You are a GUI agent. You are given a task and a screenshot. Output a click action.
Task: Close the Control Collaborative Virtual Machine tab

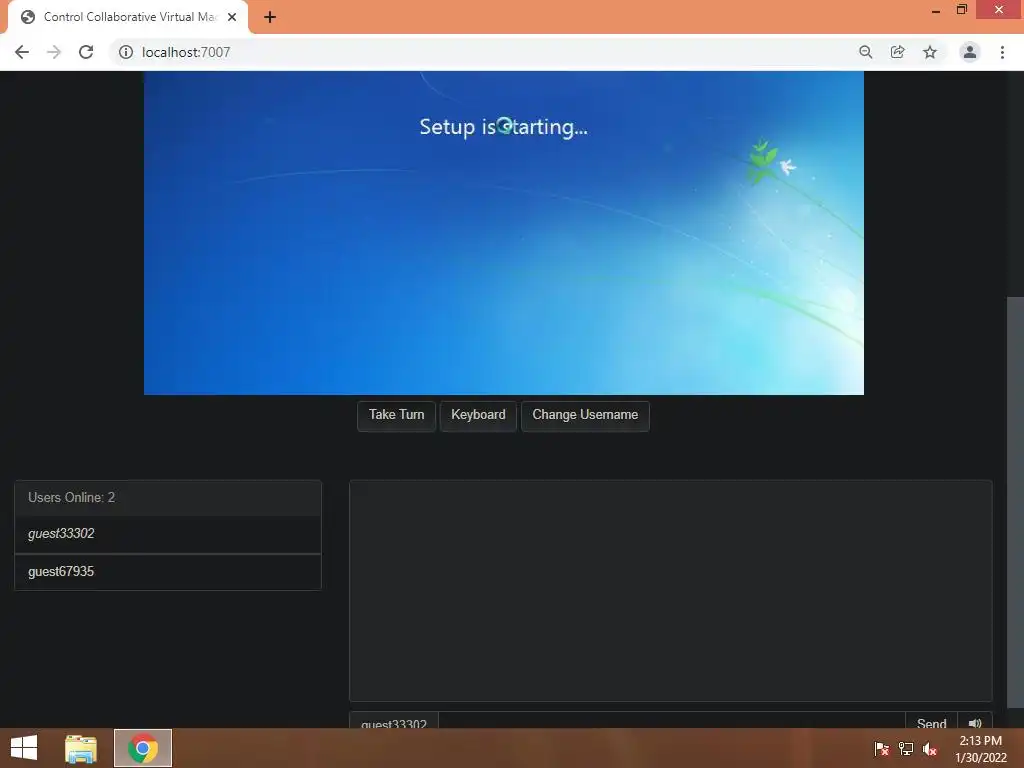tap(232, 17)
